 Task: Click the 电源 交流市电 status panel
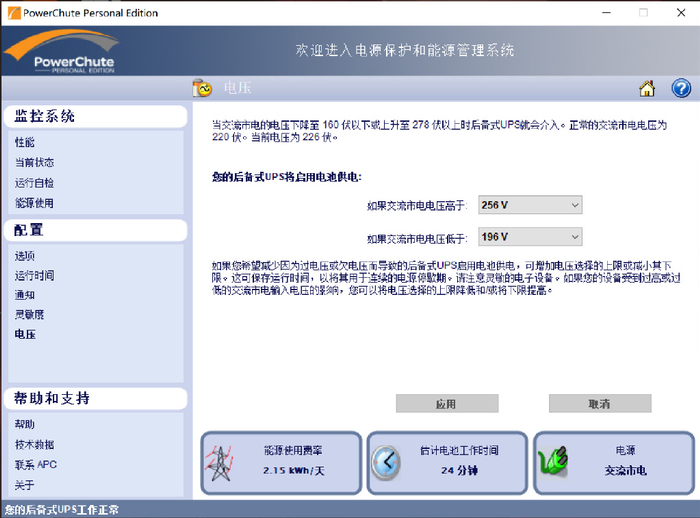[614, 463]
